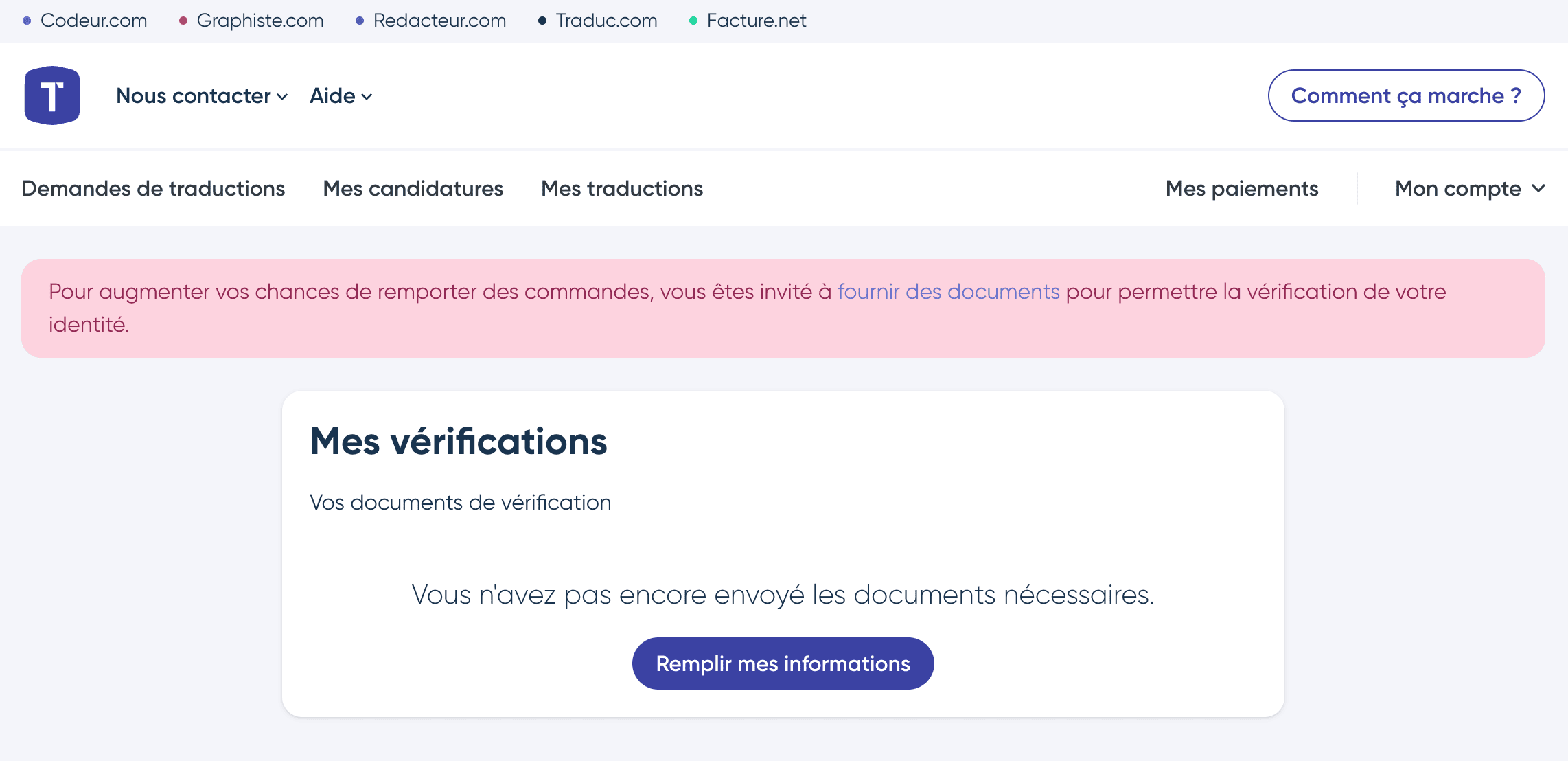Open Demandes de traductions tab
Image resolution: width=1568 pixels, height=761 pixels.
(x=153, y=188)
